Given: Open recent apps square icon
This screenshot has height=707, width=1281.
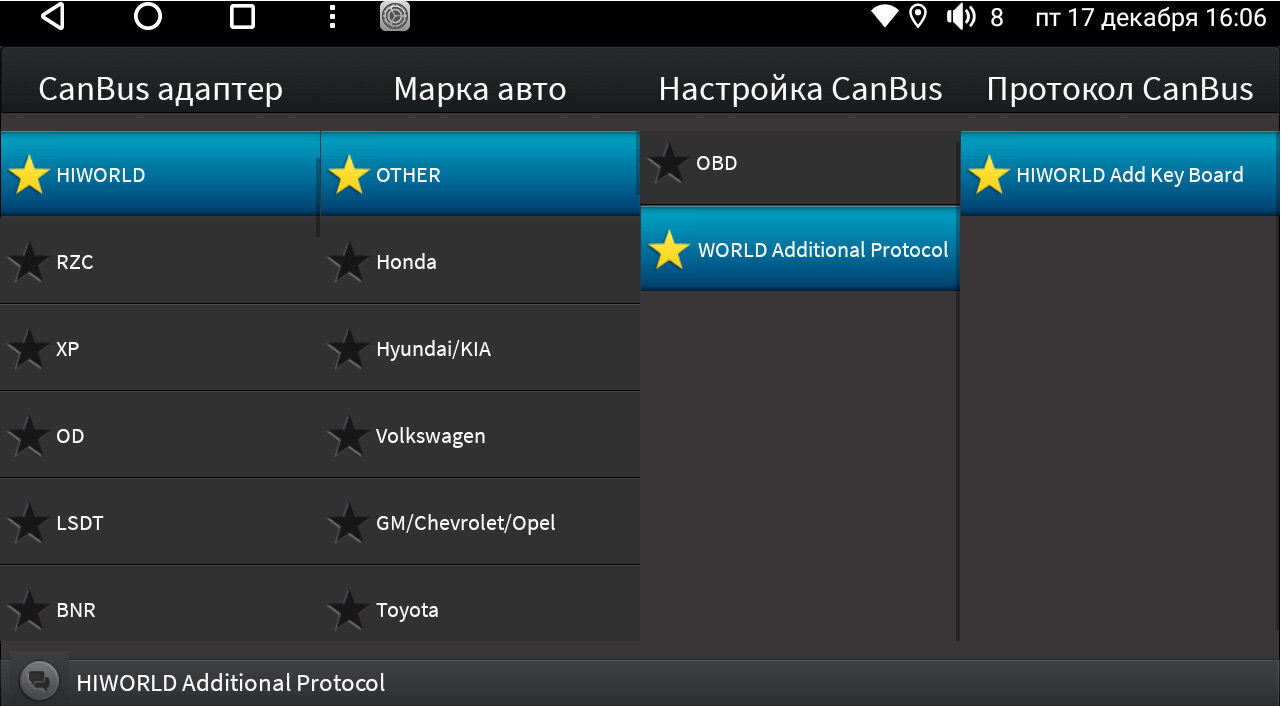Looking at the screenshot, I should tap(242, 17).
